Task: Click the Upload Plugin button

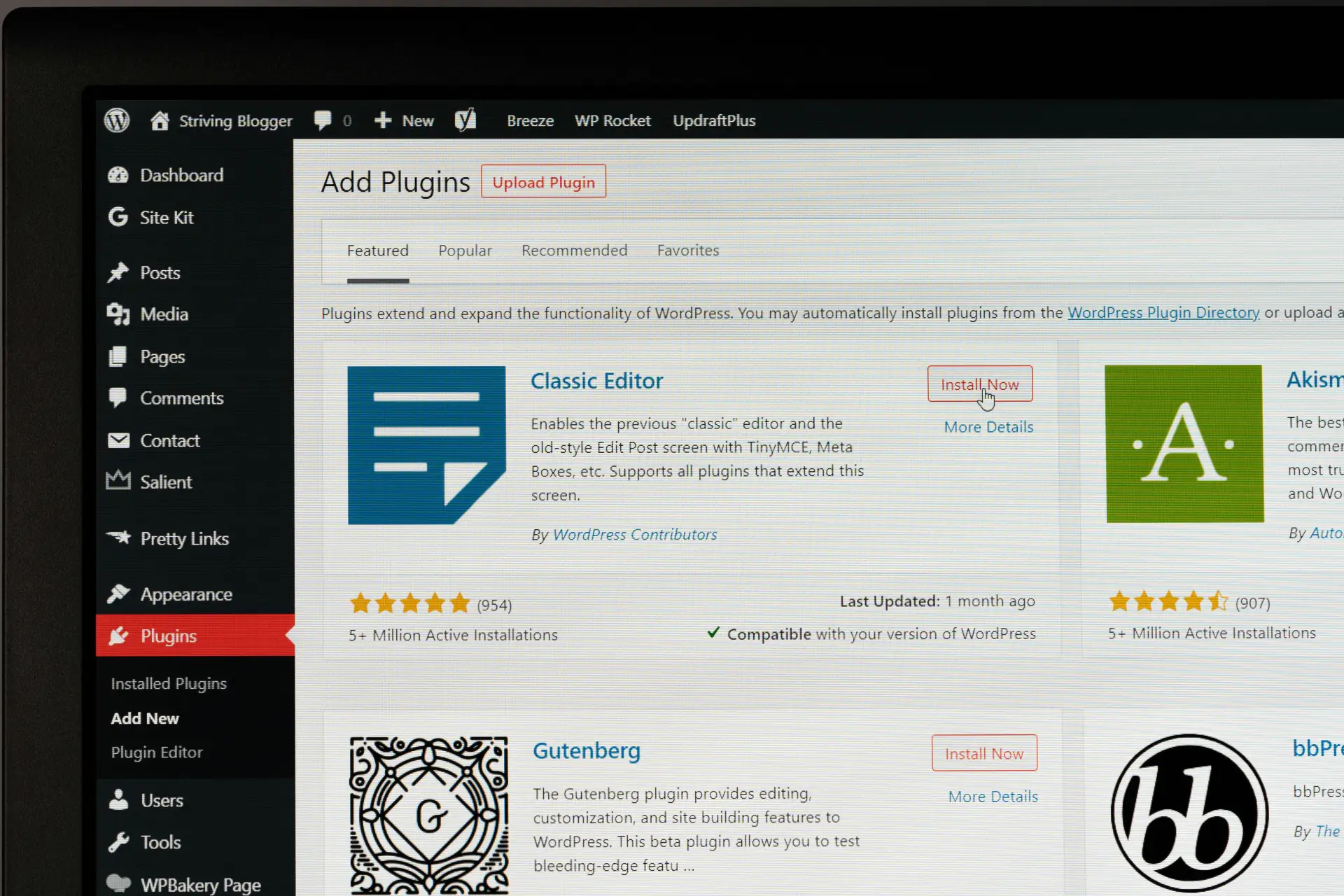Action: coord(543,182)
